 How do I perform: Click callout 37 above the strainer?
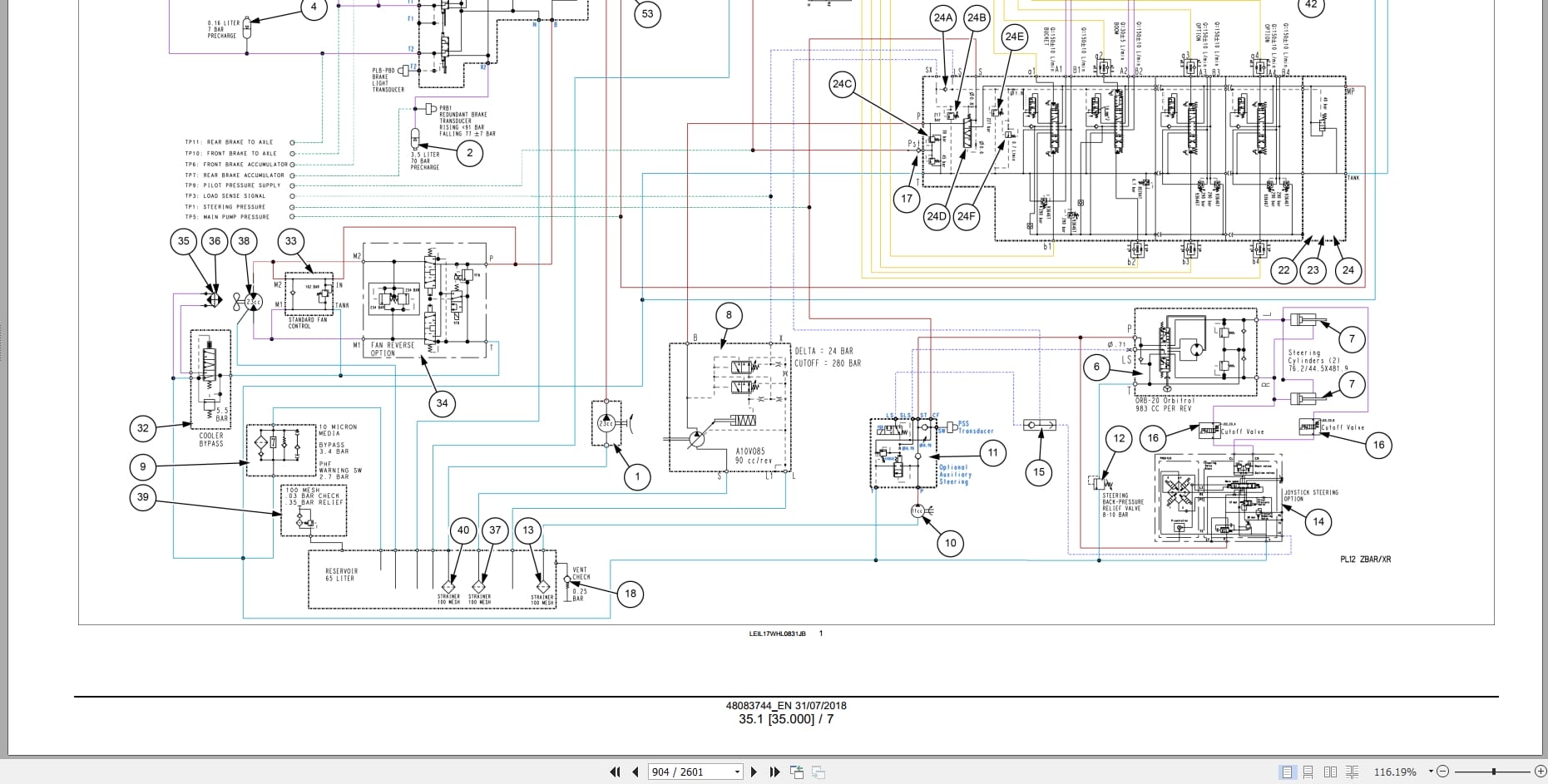(496, 530)
